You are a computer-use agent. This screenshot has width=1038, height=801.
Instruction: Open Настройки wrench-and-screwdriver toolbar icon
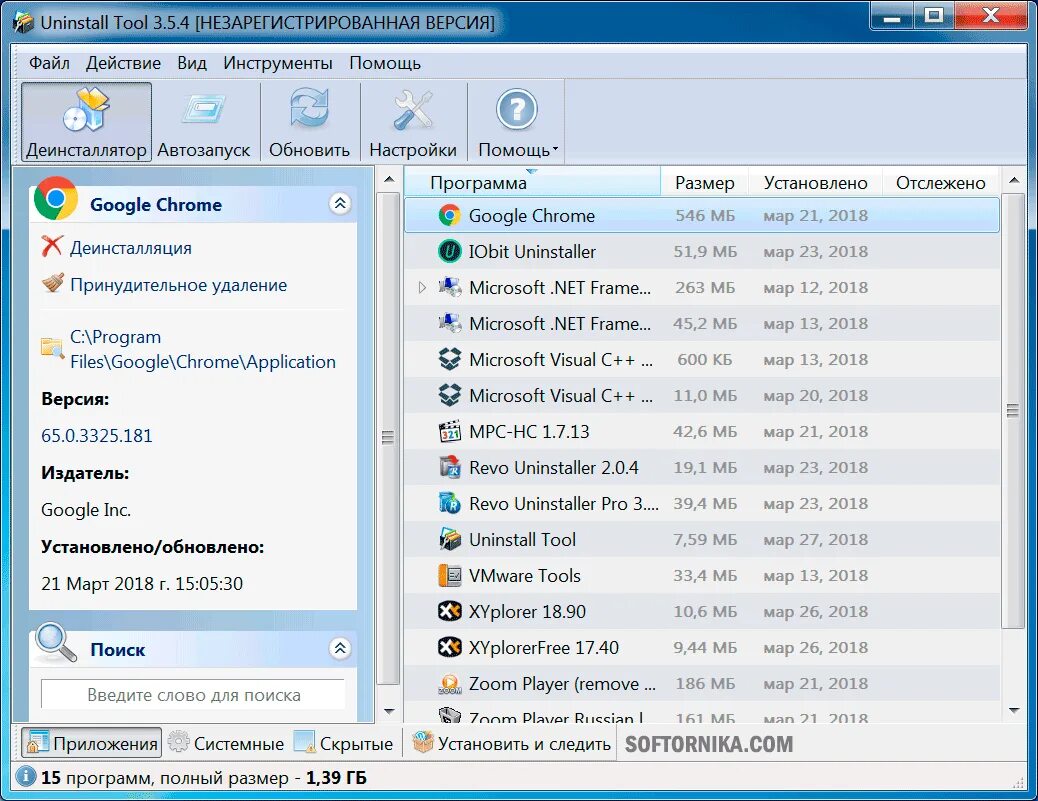[x=413, y=109]
